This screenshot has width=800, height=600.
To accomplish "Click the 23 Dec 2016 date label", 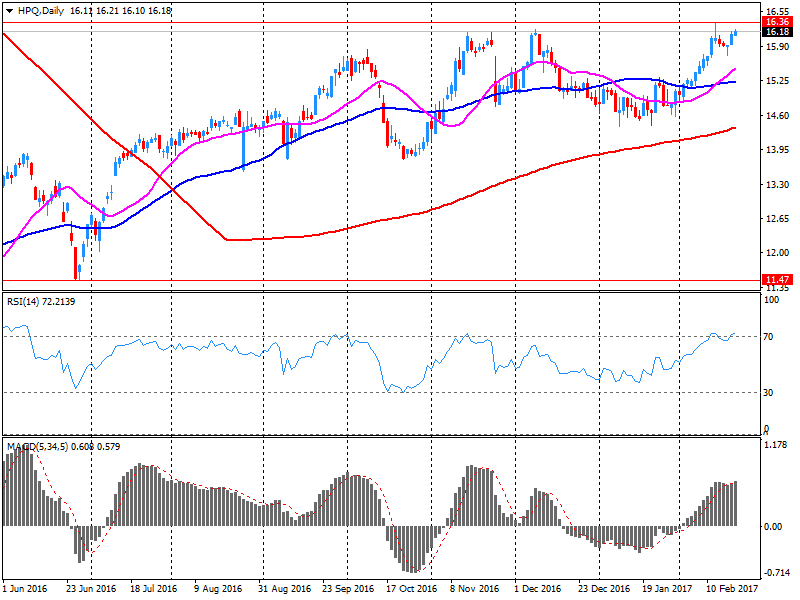I will pyautogui.click(x=604, y=588).
